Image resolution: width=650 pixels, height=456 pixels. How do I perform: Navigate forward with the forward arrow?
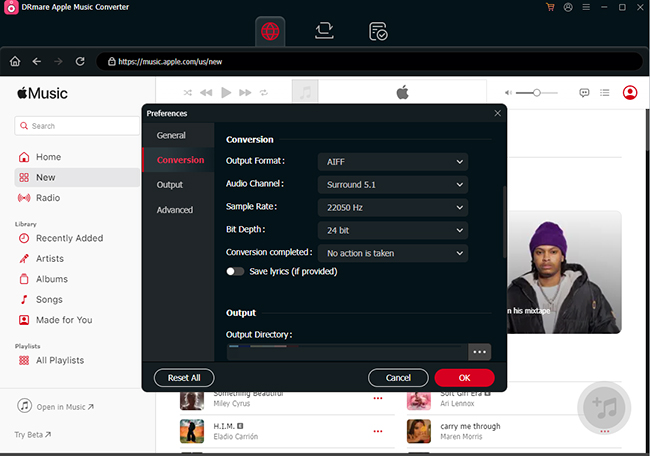click(58, 62)
